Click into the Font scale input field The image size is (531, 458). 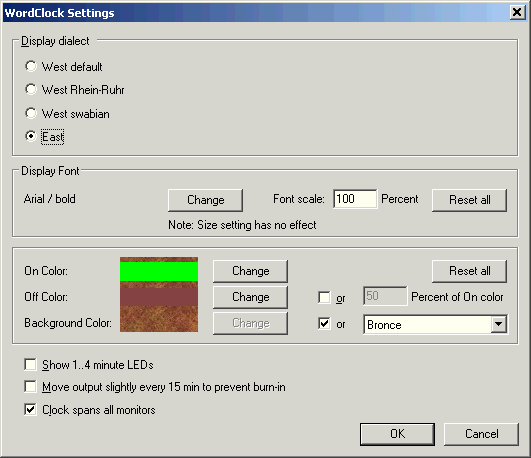click(355, 199)
